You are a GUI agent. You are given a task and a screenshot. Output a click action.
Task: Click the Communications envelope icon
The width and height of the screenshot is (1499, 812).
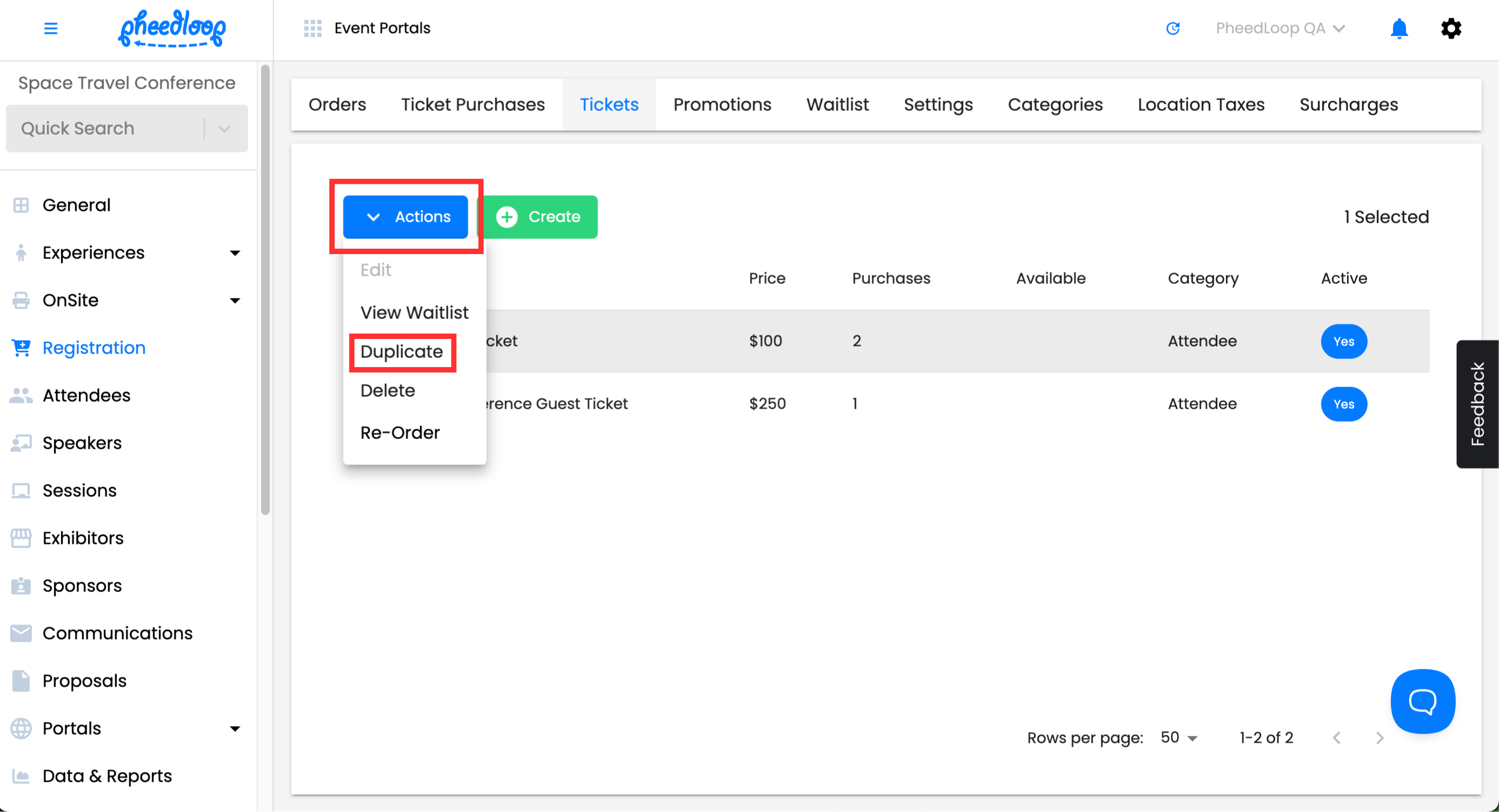click(x=21, y=633)
